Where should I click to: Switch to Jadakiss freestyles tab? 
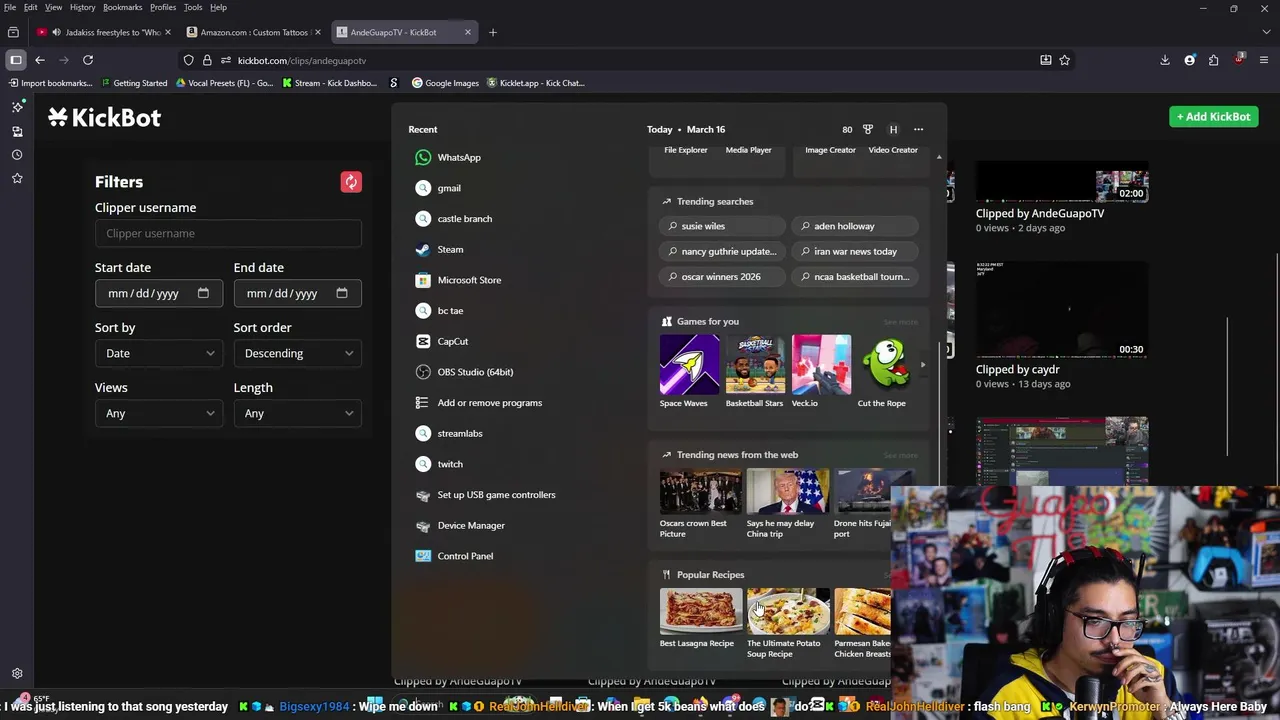click(x=104, y=32)
